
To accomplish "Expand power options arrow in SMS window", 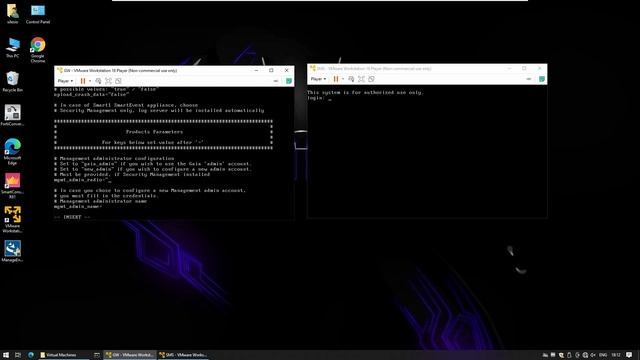I will click(x=343, y=79).
